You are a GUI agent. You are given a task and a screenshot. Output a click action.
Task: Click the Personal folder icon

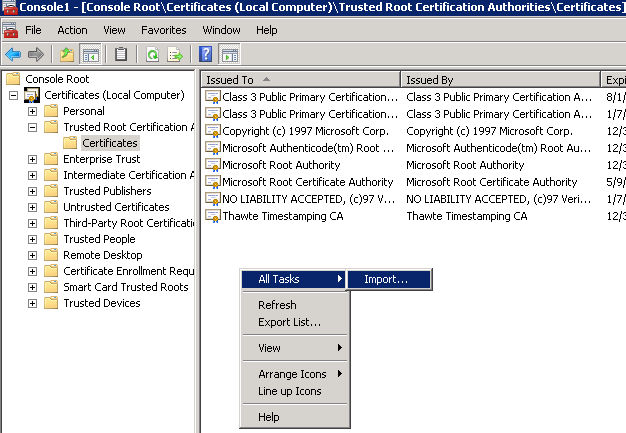[51, 111]
